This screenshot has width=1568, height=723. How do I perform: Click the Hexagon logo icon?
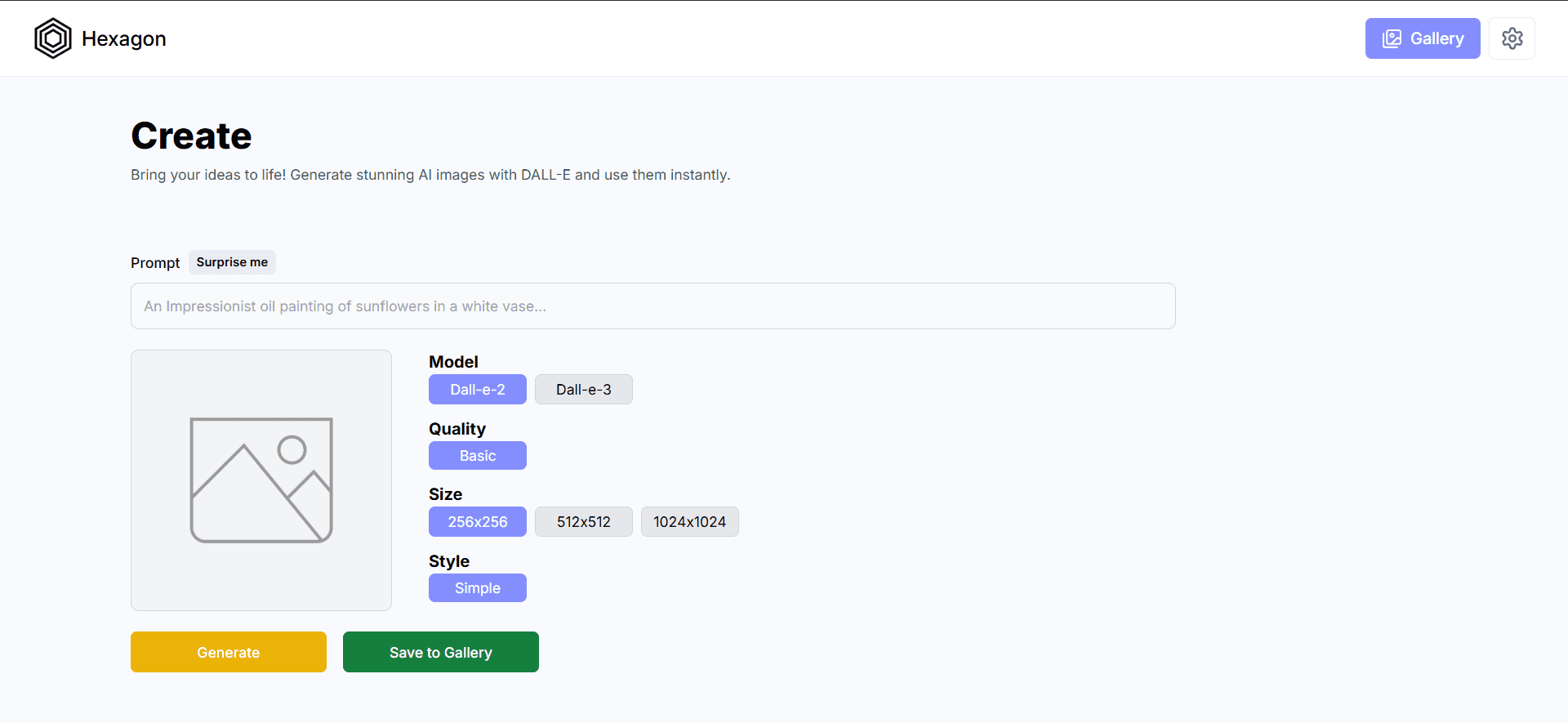pos(53,38)
